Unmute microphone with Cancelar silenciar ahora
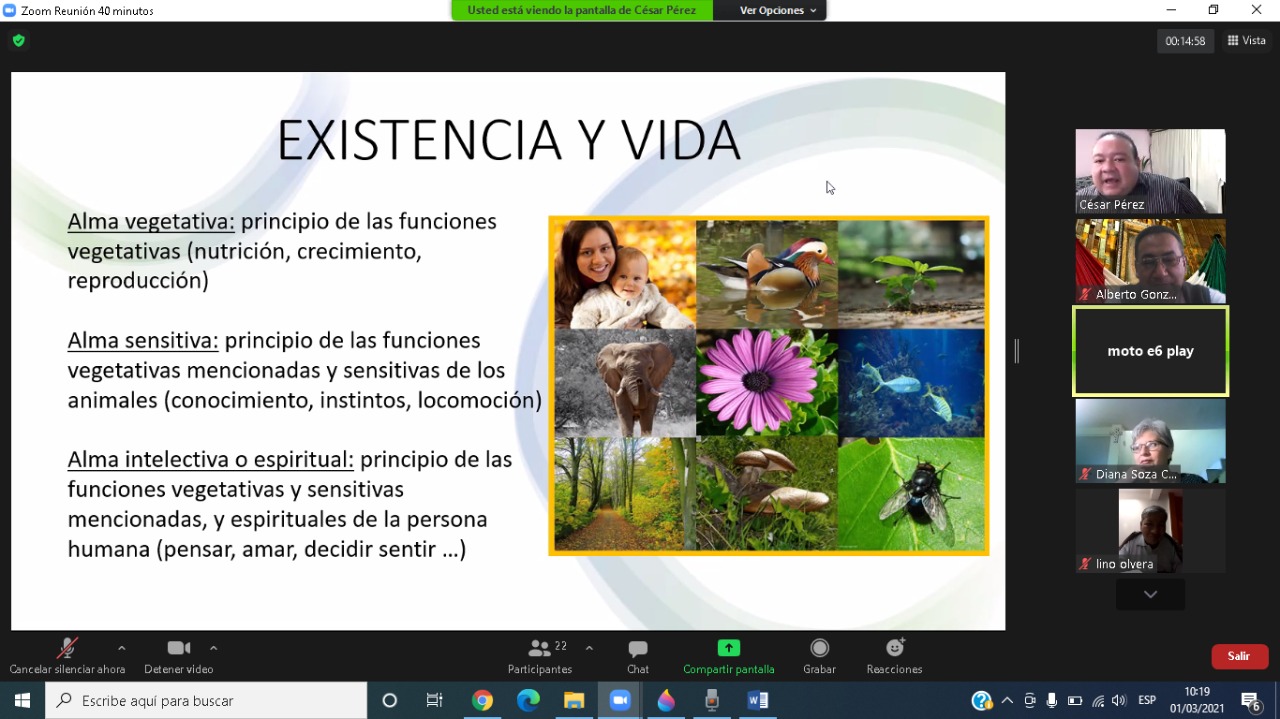The image size is (1280, 719). pos(67,656)
